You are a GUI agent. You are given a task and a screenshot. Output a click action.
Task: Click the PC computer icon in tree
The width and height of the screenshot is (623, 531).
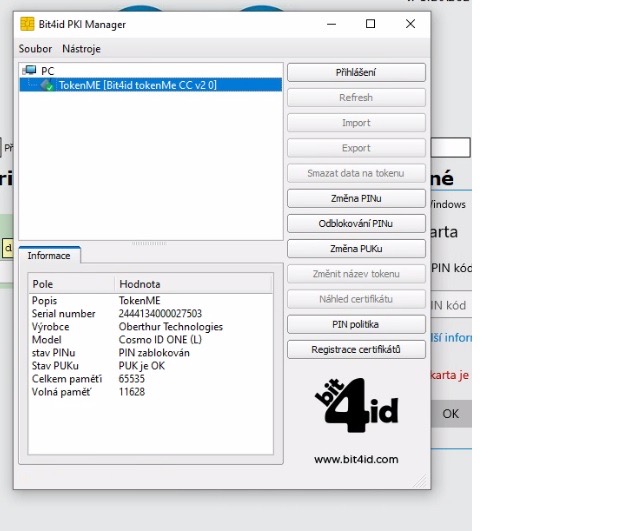pos(30,71)
